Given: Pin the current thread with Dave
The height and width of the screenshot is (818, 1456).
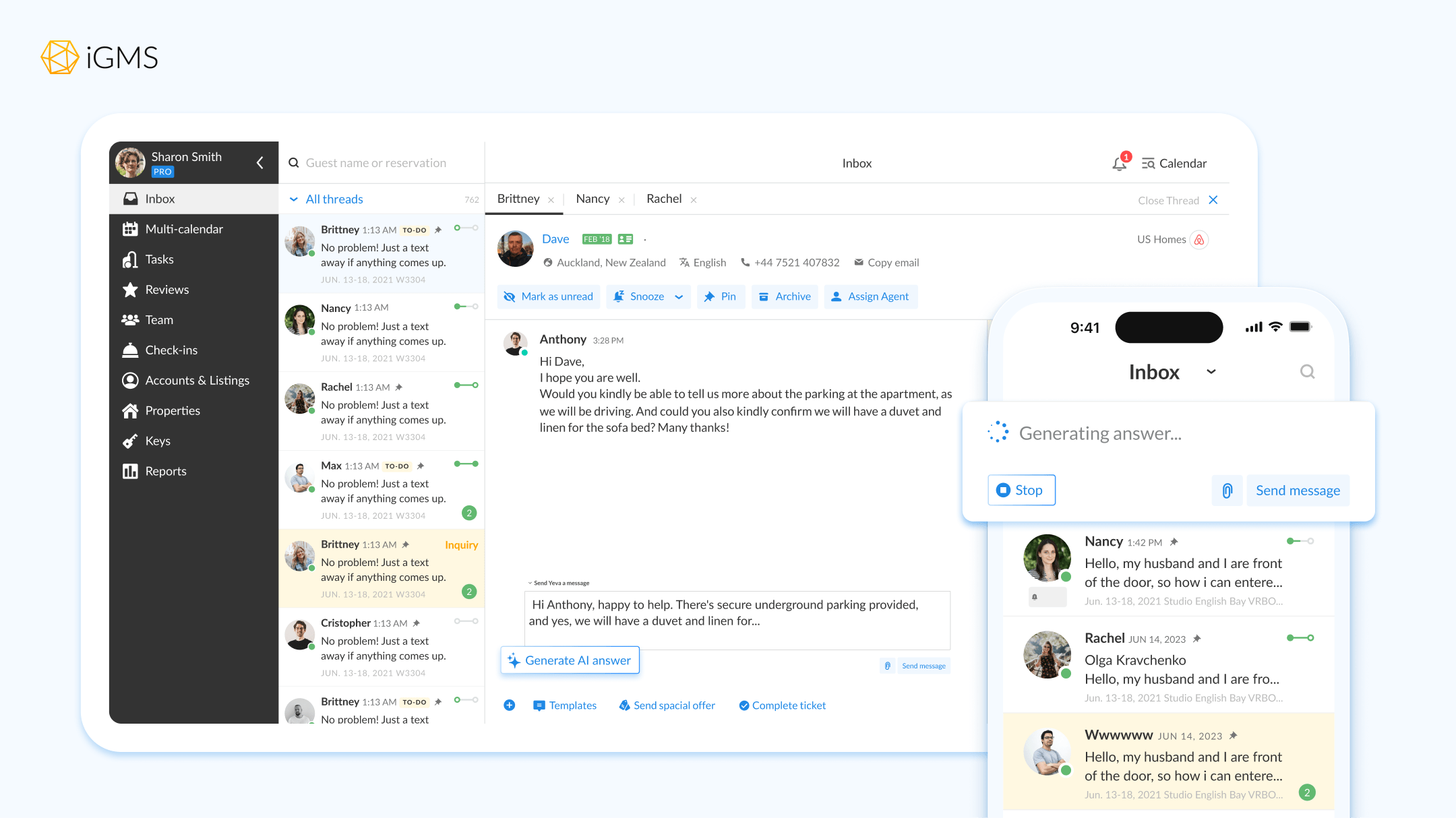Looking at the screenshot, I should pos(721,296).
